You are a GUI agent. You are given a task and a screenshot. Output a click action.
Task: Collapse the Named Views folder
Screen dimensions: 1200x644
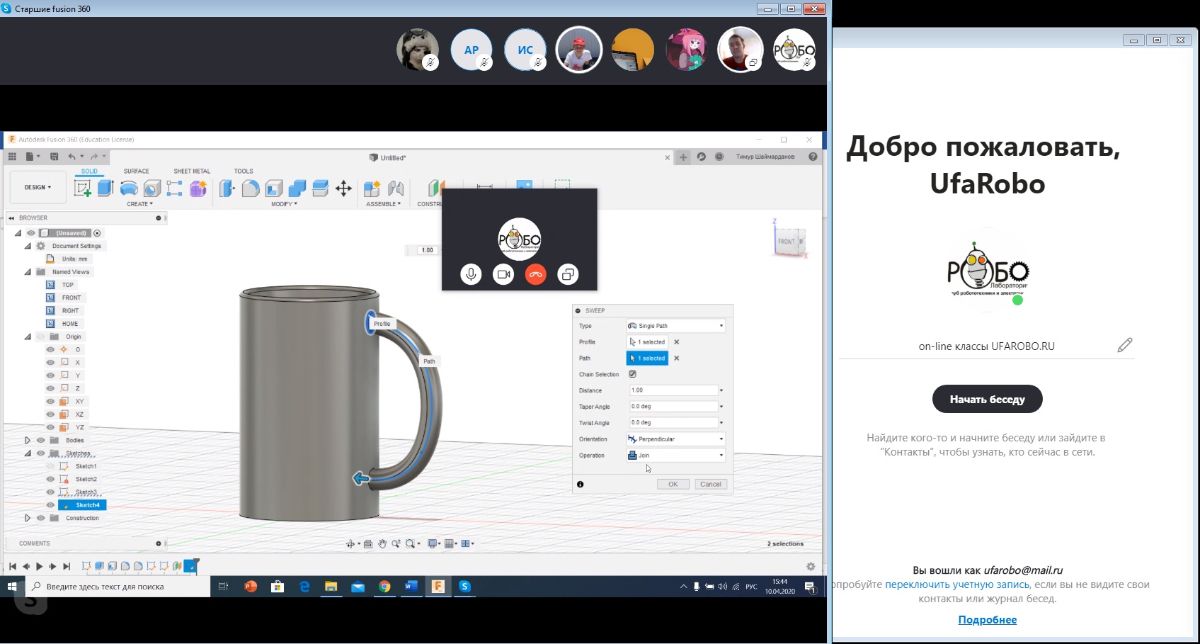(x=28, y=272)
